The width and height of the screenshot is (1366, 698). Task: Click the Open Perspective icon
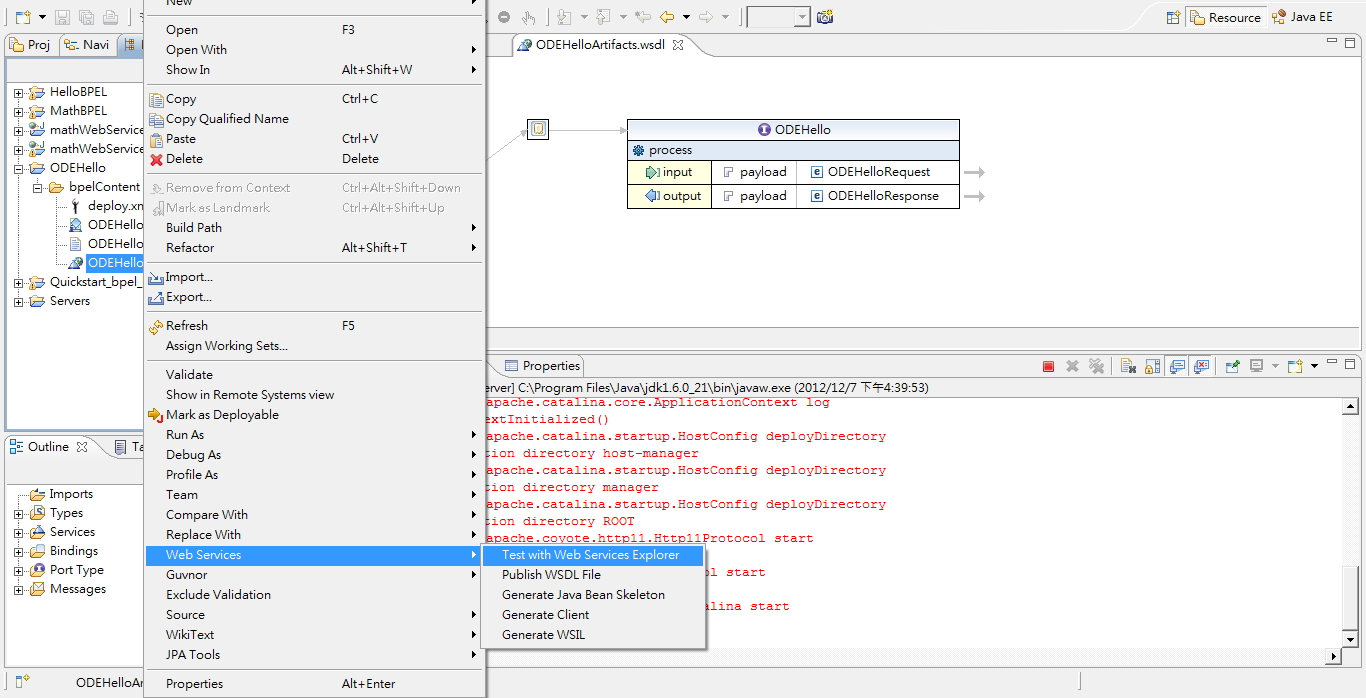tap(1172, 17)
